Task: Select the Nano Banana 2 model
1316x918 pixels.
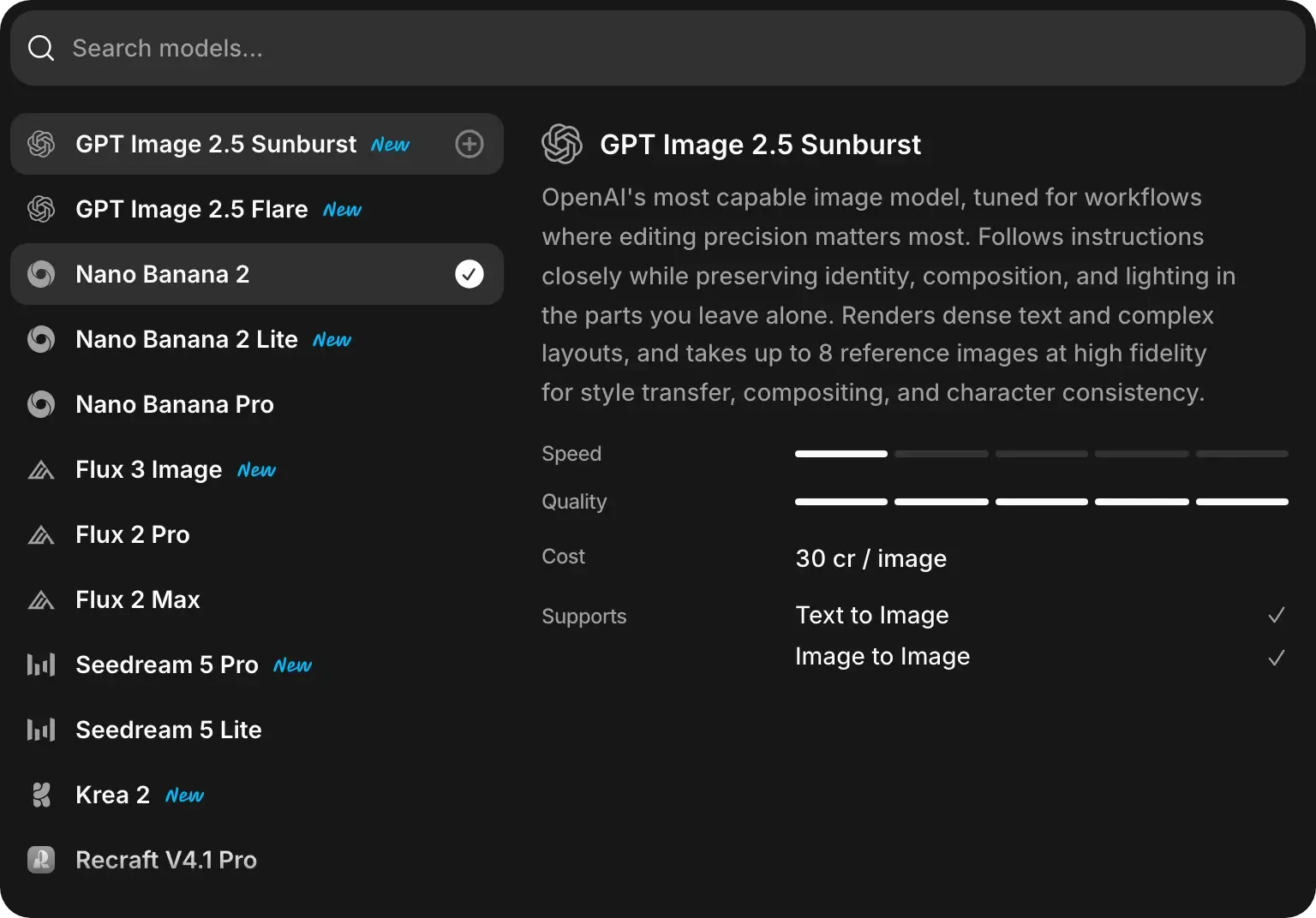Action: click(257, 274)
